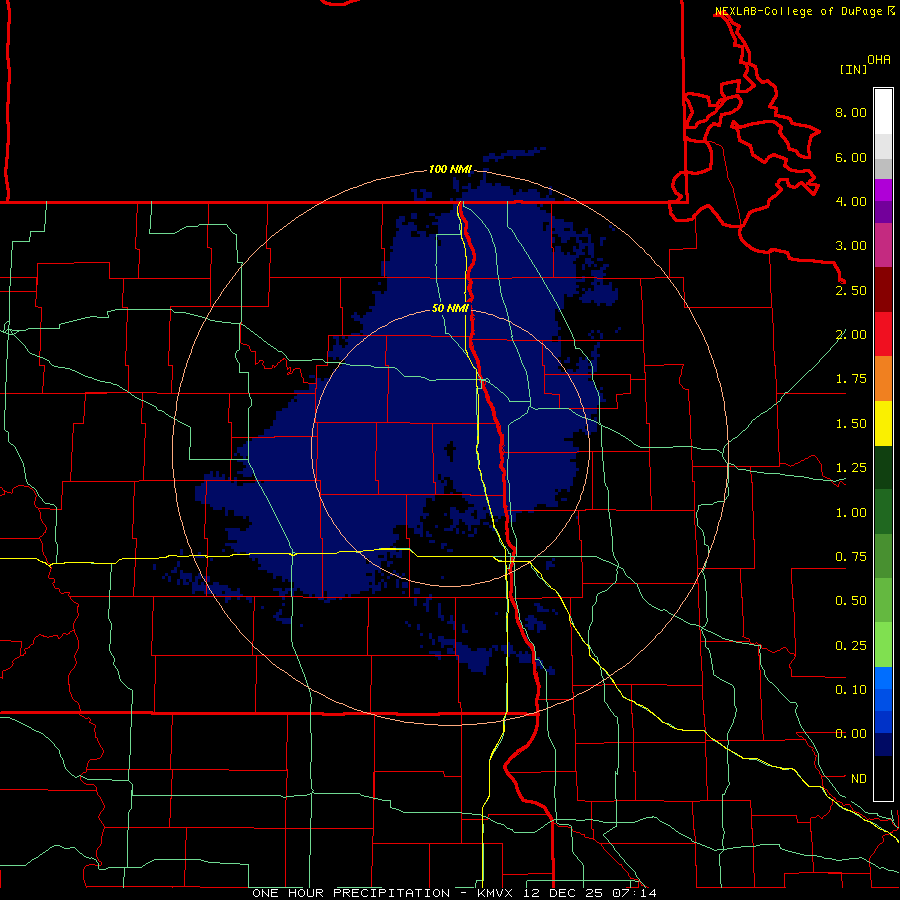The height and width of the screenshot is (900, 900).
Task: Select the yellow swatch beside 1.50
Action: [x=883, y=423]
